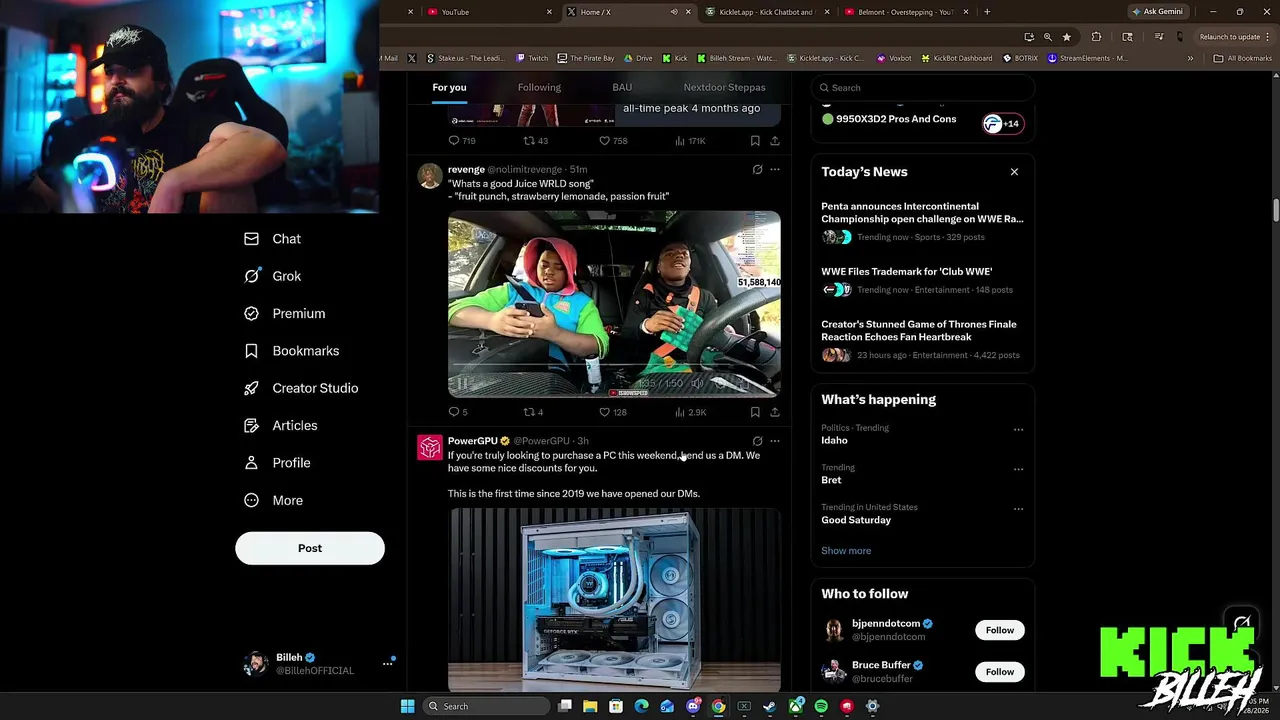
Task: Open Profile in the X sidebar
Action: point(277,463)
